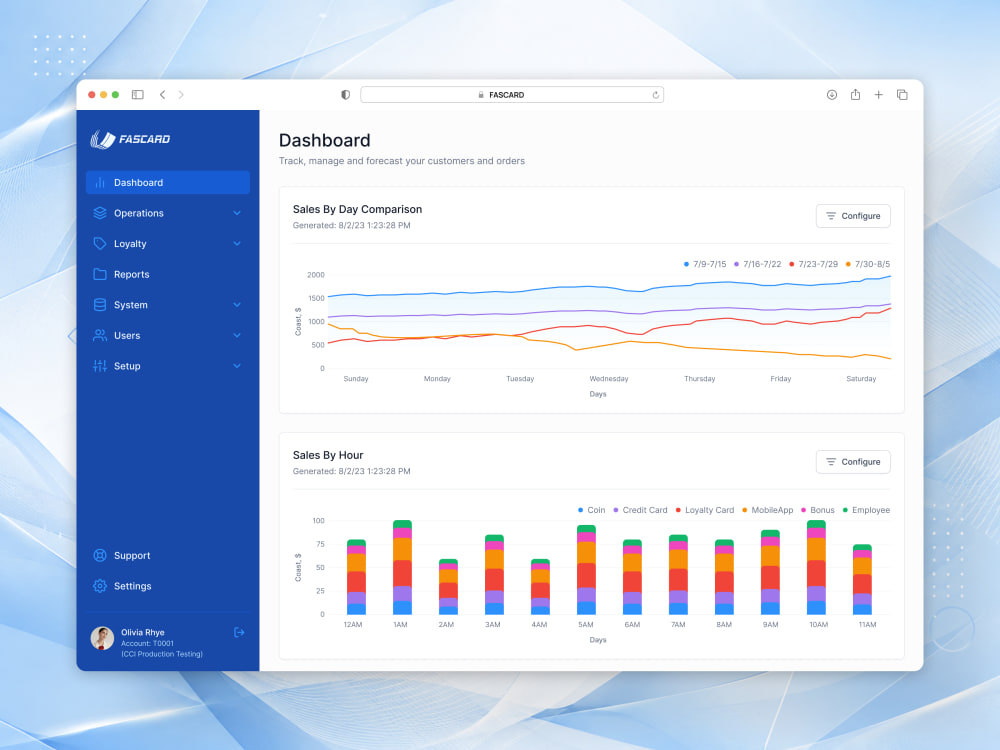Expand the Users menu chevron
The height and width of the screenshot is (750, 1000).
point(237,335)
